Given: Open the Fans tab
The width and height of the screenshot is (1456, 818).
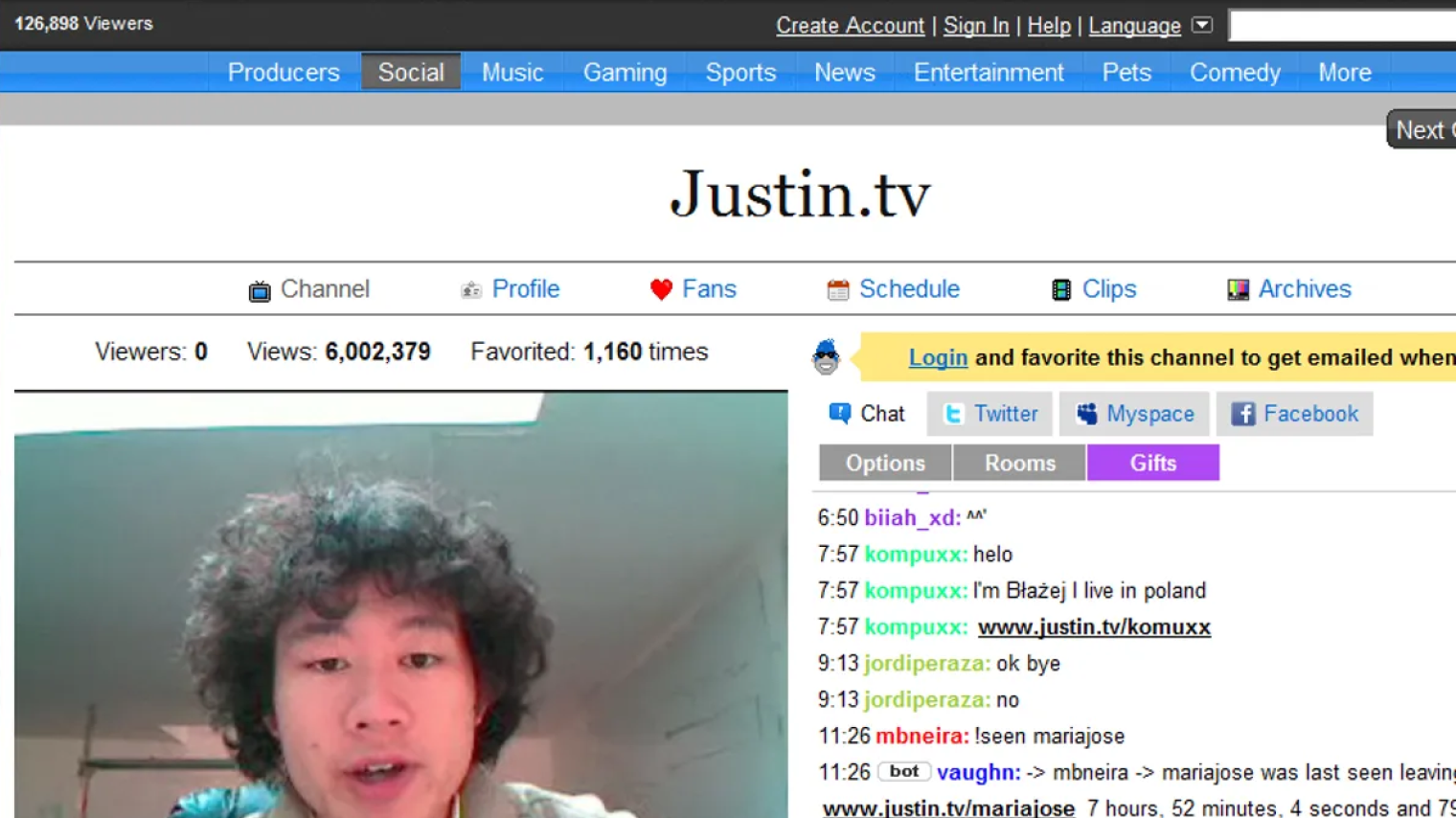Looking at the screenshot, I should [x=709, y=289].
